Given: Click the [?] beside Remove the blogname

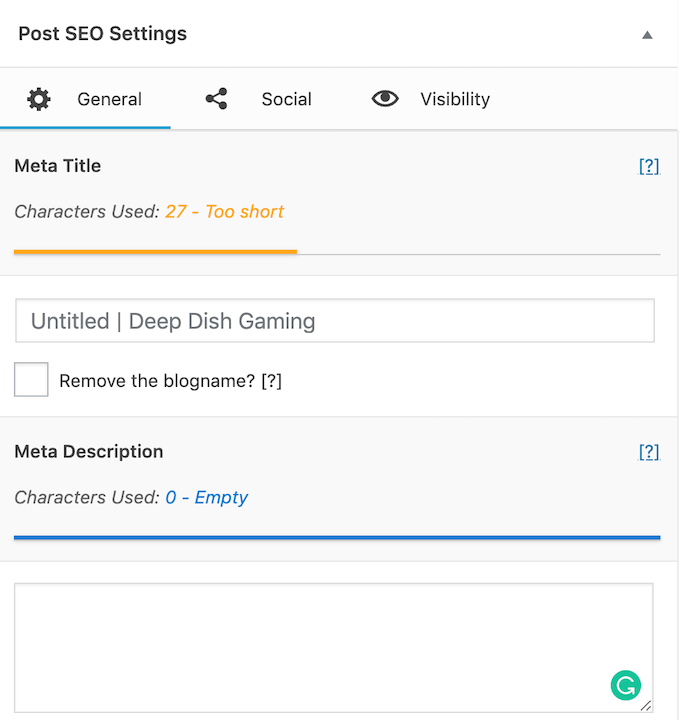Looking at the screenshot, I should pos(271,381).
